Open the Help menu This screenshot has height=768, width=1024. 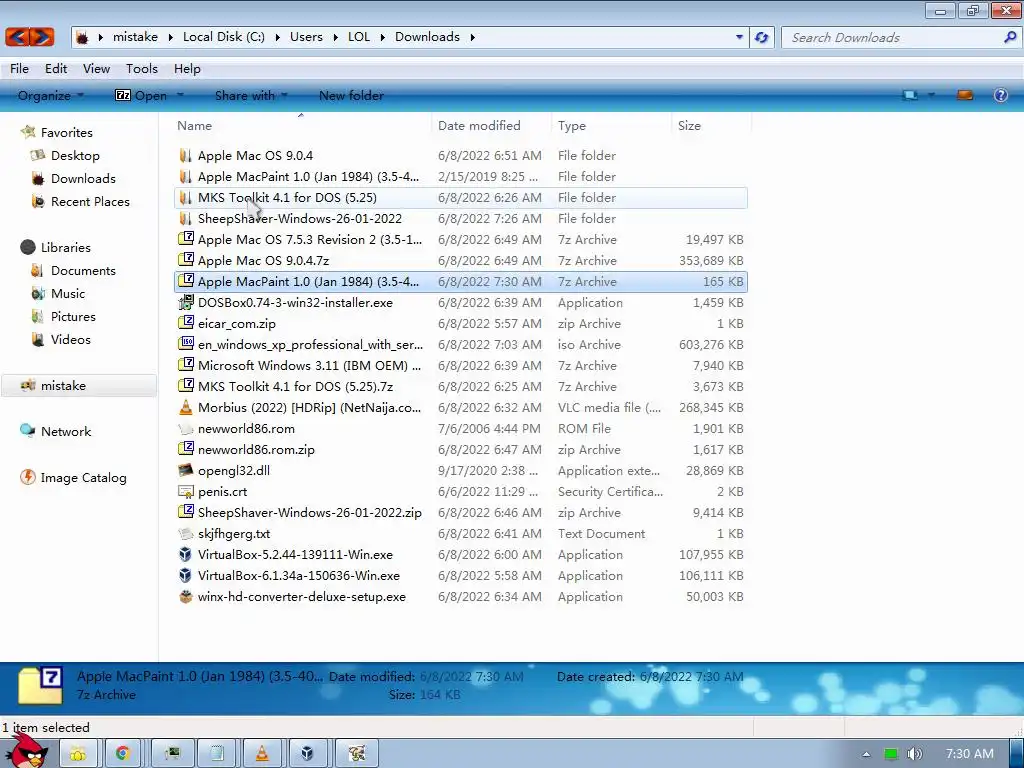click(x=187, y=69)
